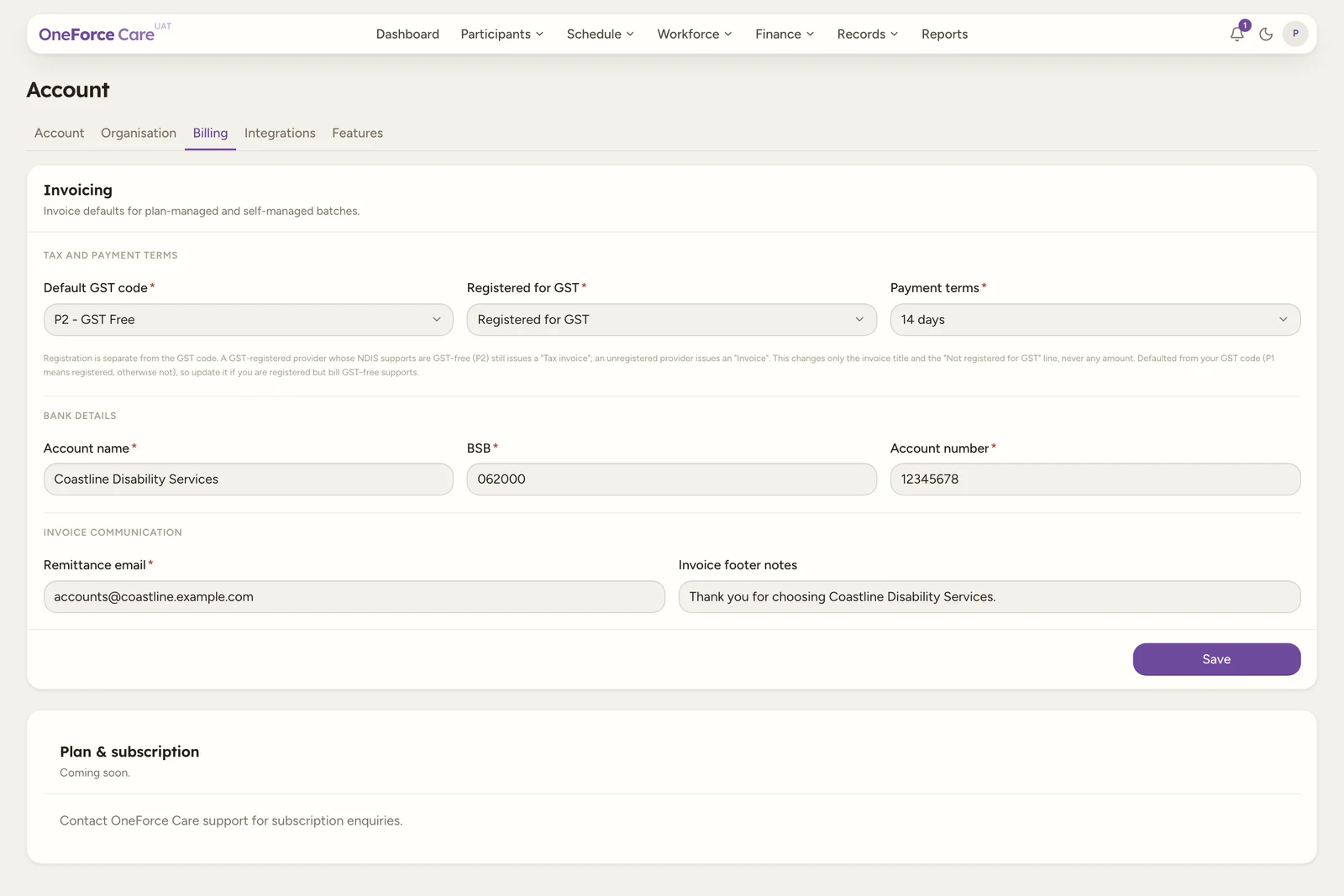Edit the Account name field
Image resolution: width=1344 pixels, height=896 pixels.
click(x=249, y=479)
